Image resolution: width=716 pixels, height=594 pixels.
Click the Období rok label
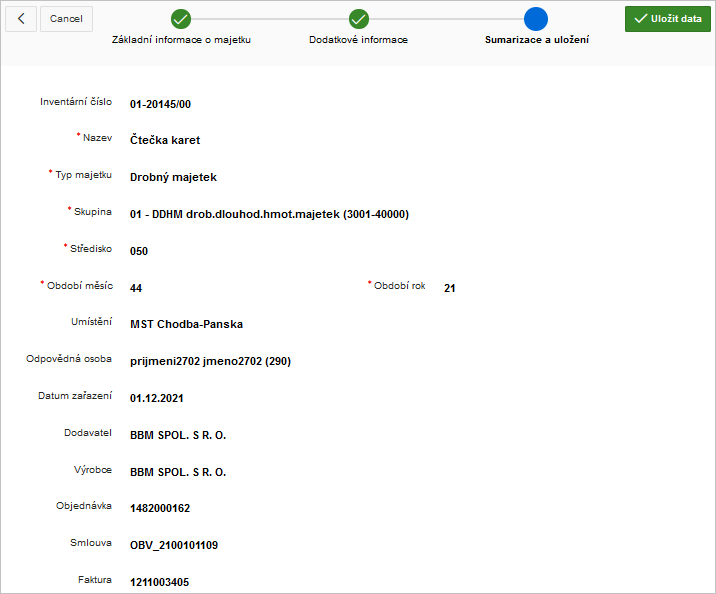point(400,286)
